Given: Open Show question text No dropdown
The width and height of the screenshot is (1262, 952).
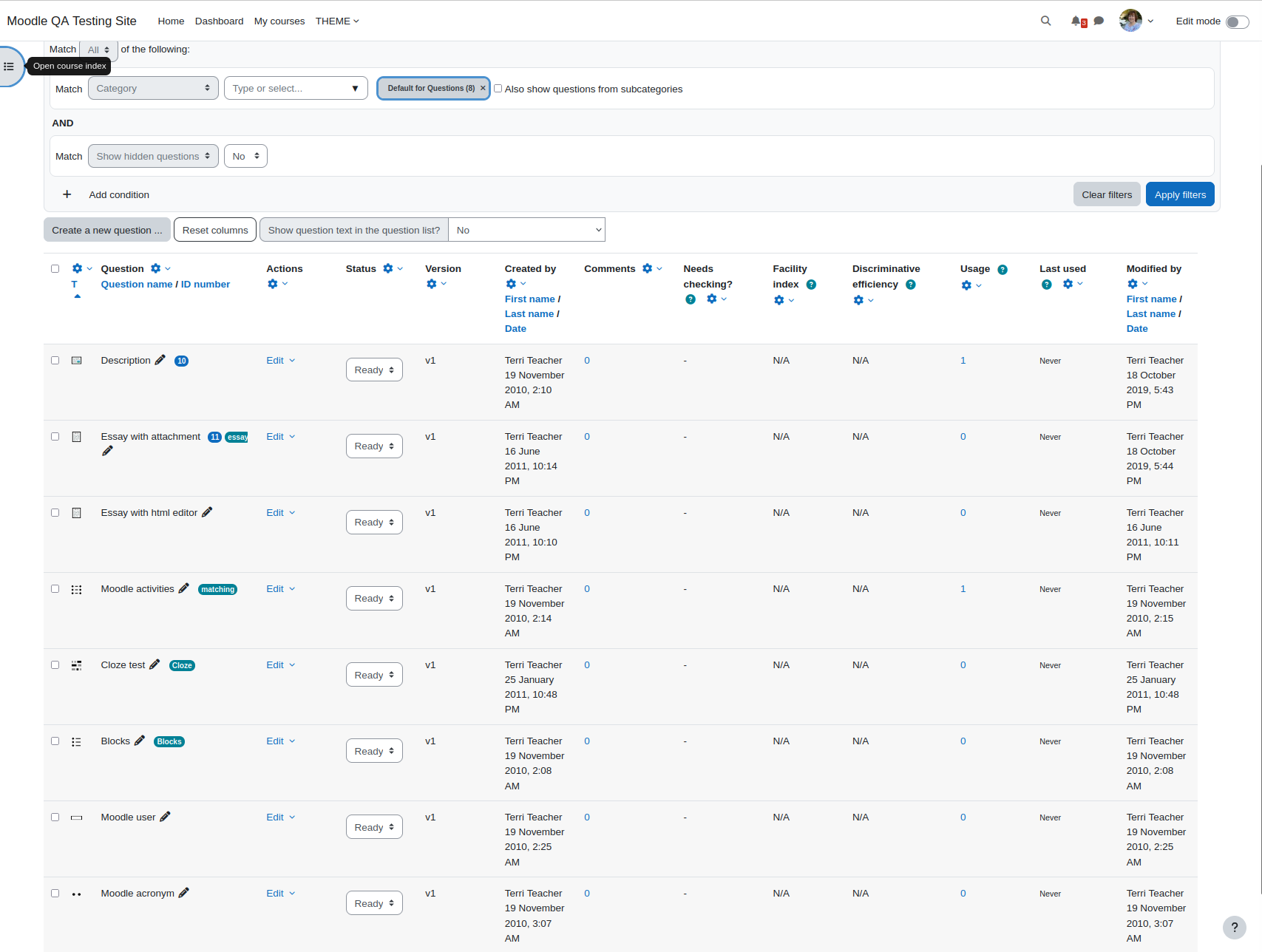Looking at the screenshot, I should click(x=526, y=230).
